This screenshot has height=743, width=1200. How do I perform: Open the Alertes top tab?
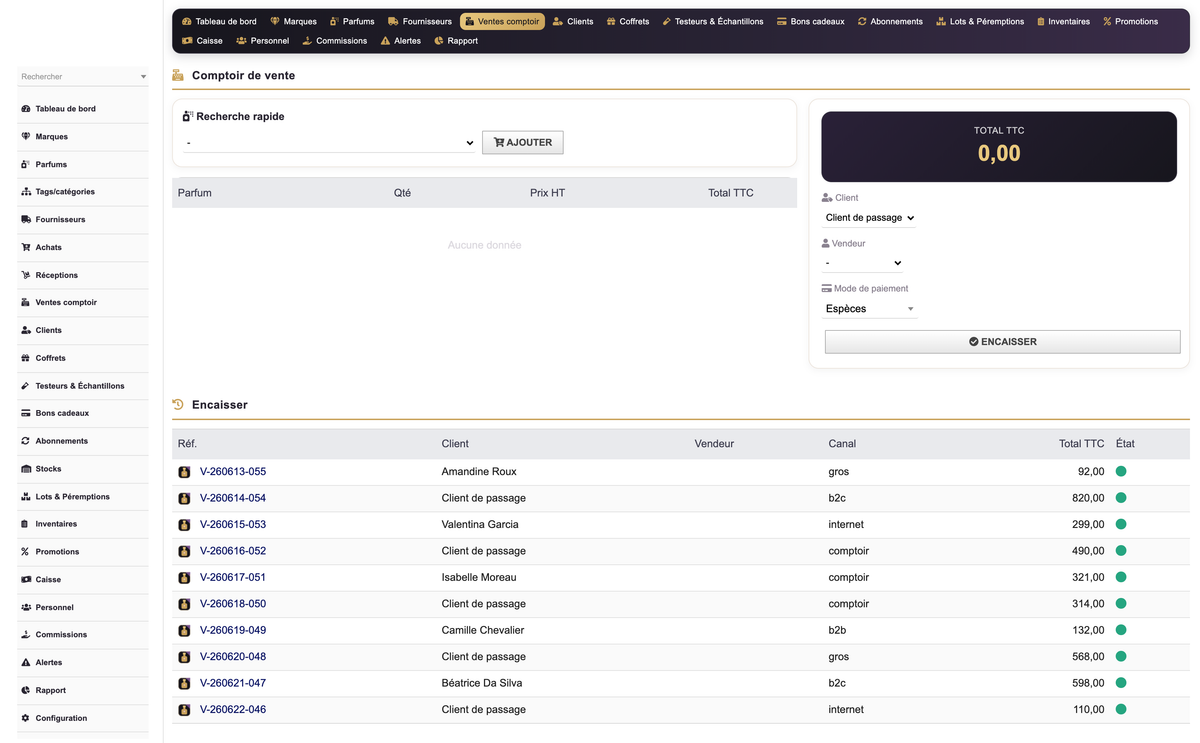pos(401,41)
